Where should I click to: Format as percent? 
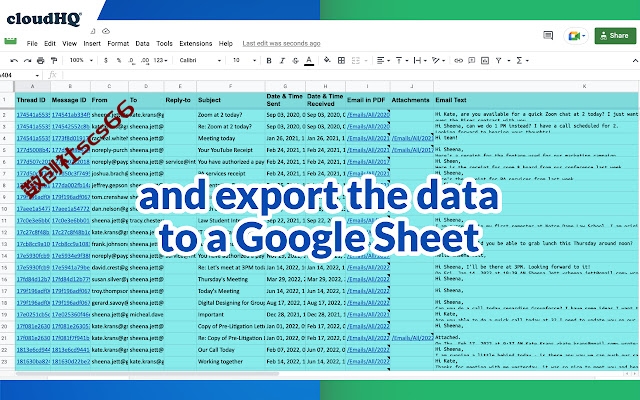tap(119, 60)
